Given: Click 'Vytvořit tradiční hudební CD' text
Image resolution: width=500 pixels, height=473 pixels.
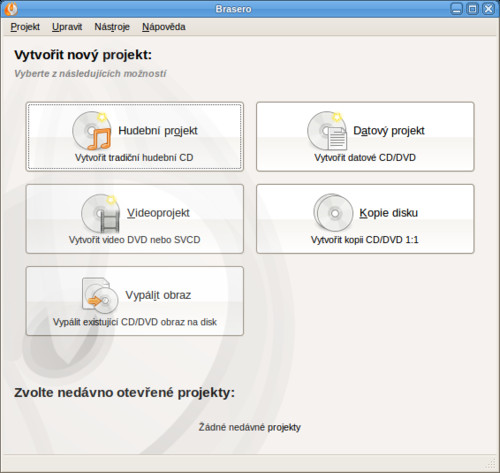Looking at the screenshot, I should (134, 157).
